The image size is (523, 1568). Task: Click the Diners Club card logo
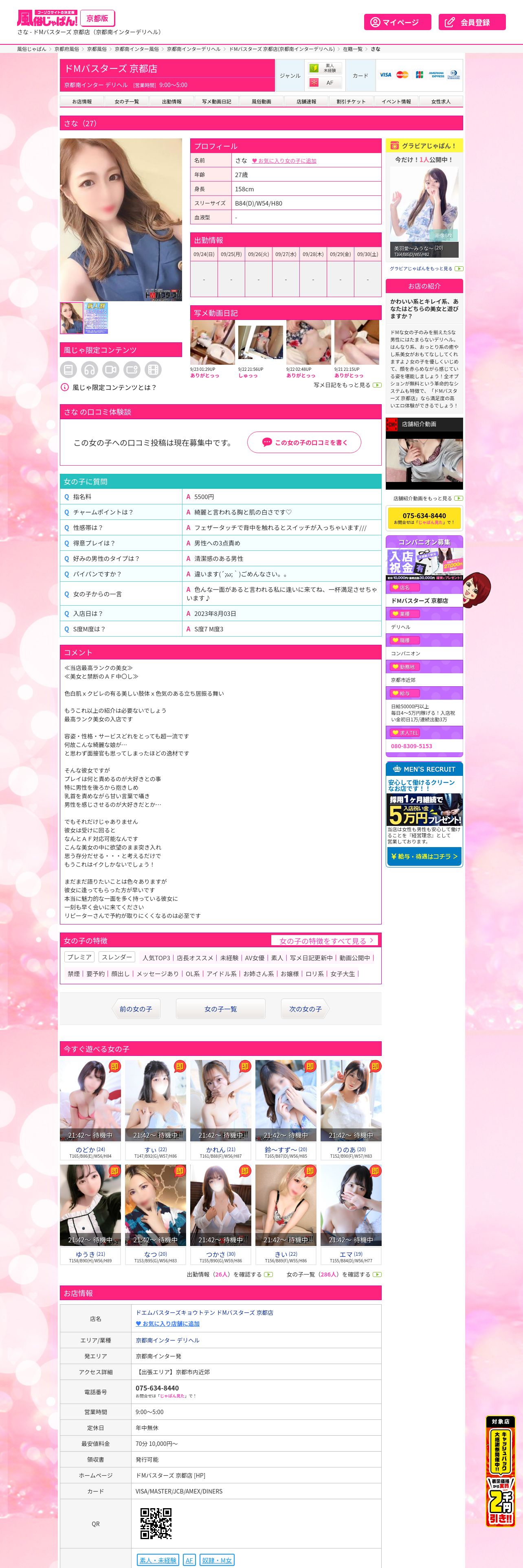pyautogui.click(x=454, y=75)
